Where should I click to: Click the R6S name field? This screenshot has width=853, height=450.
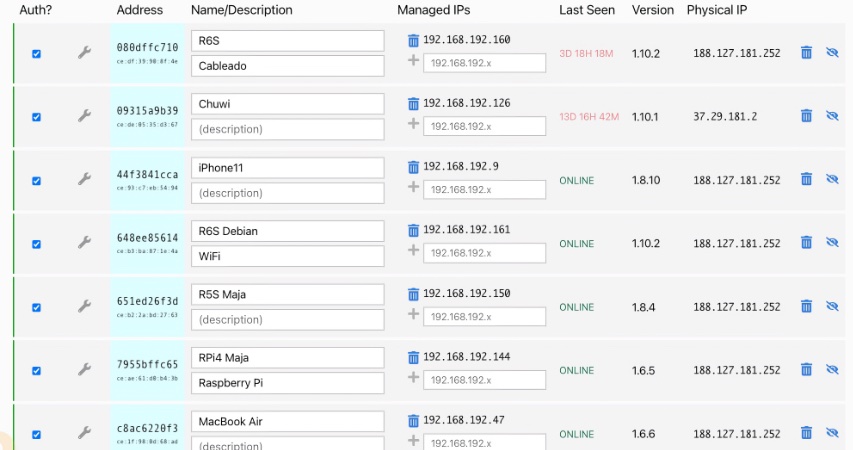tap(287, 41)
